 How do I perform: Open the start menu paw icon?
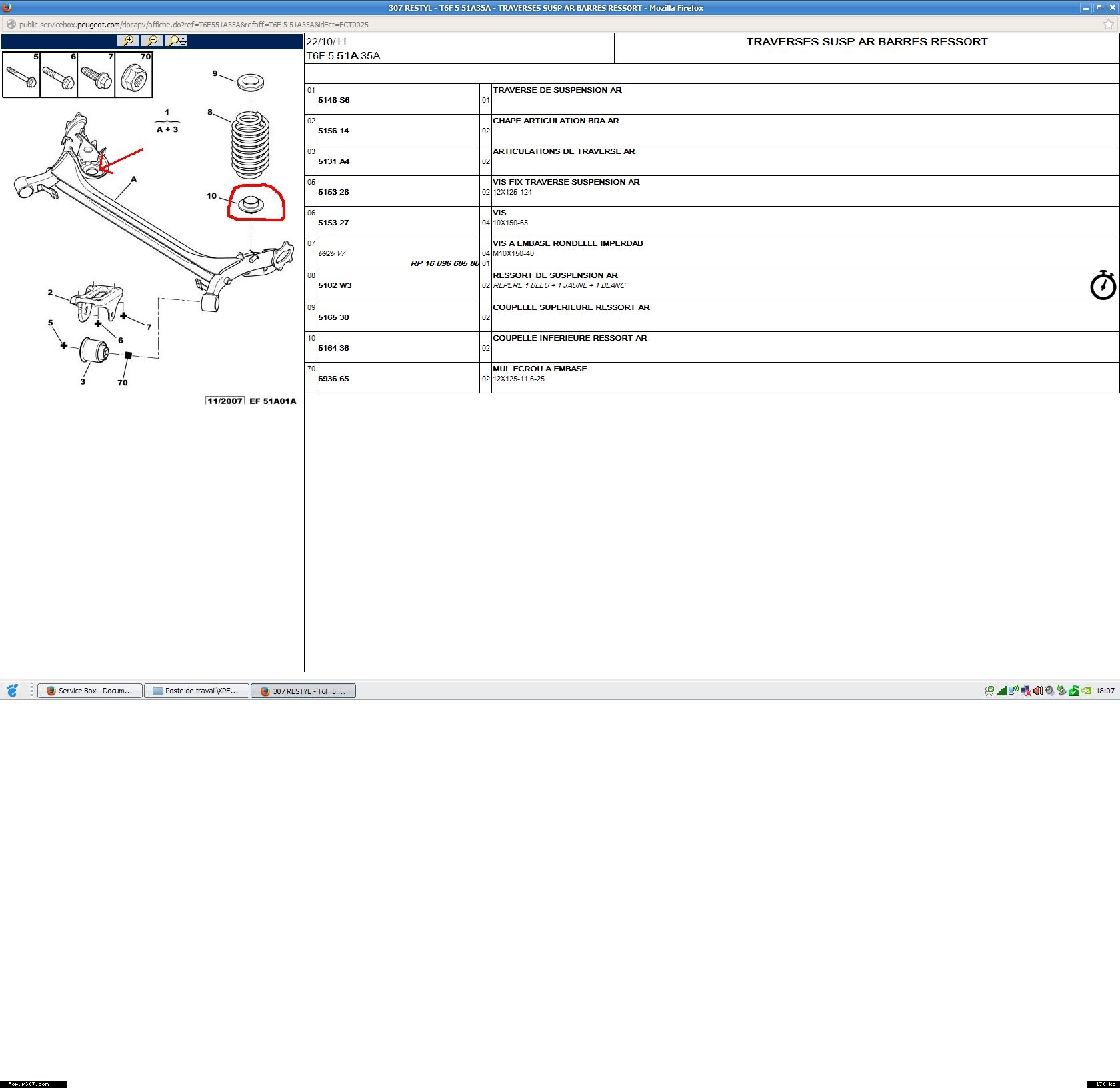click(x=13, y=691)
